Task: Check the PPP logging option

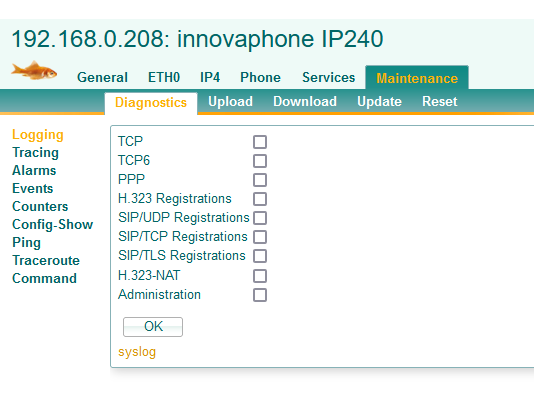Action: coord(260,180)
